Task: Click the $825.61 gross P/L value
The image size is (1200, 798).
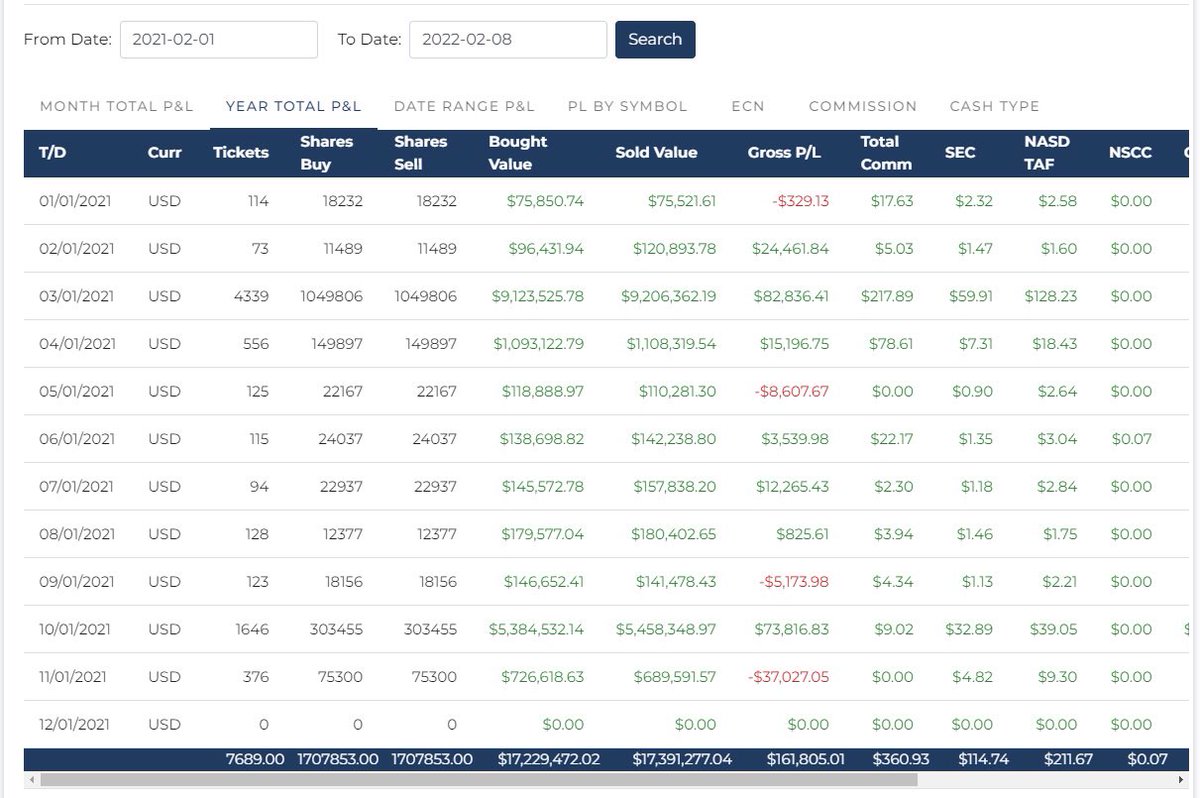Action: (802, 534)
